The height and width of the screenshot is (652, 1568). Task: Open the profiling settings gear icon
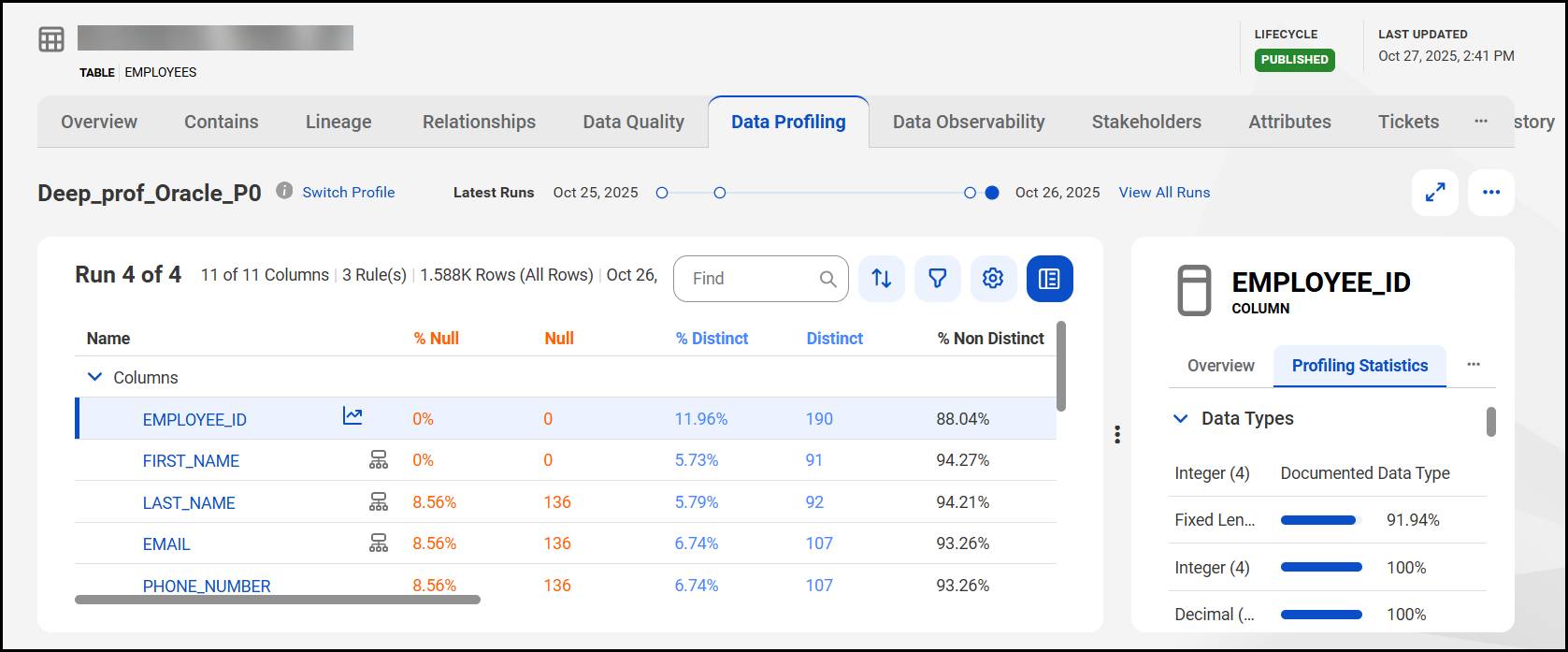994,279
